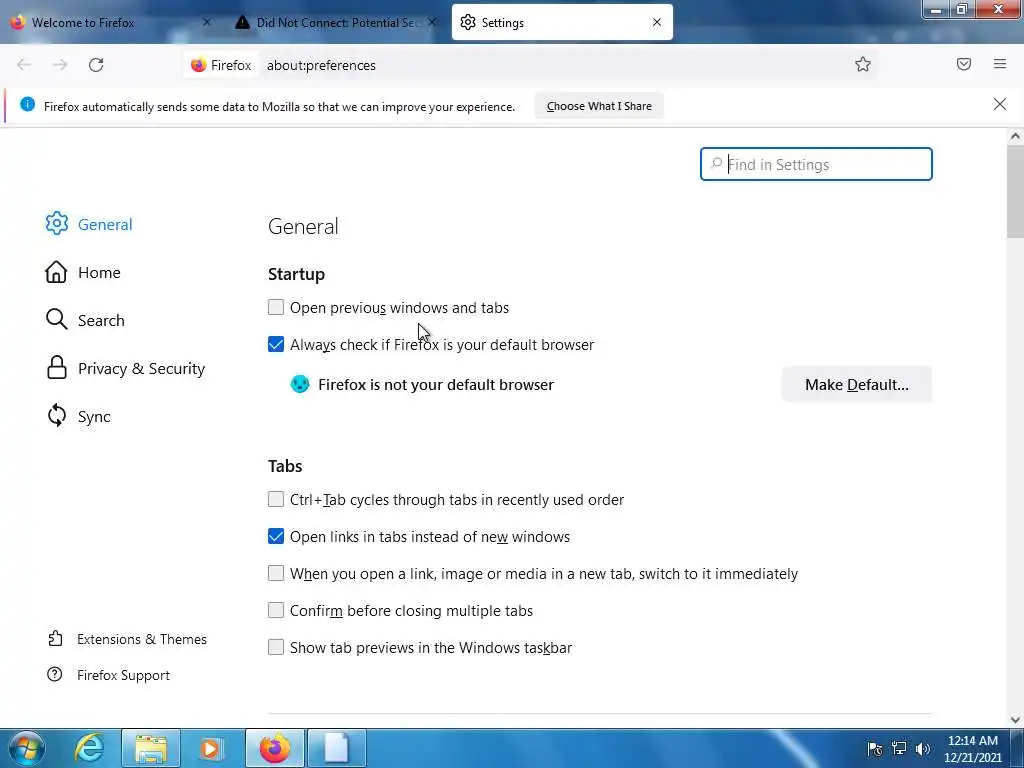Click the Firefox Support question mark icon
Image resolution: width=1024 pixels, height=768 pixels.
point(55,674)
